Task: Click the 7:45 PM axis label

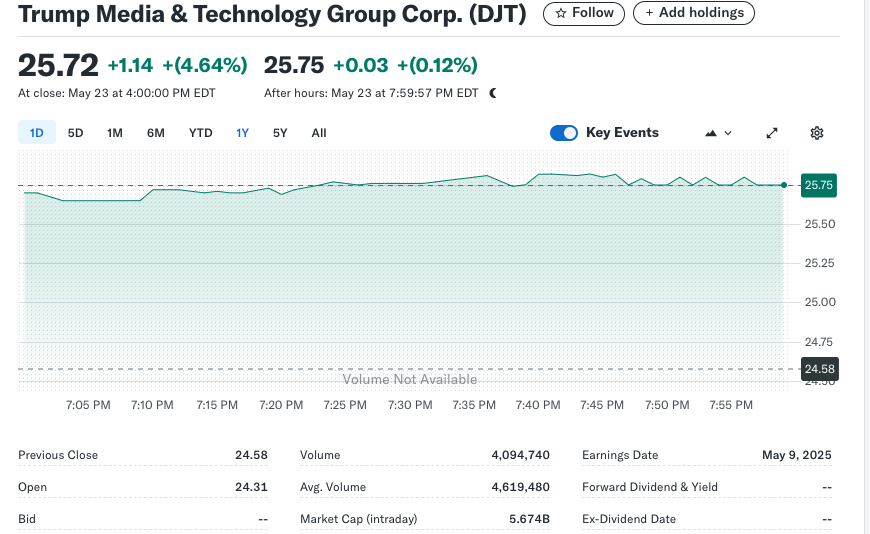Action: coord(602,405)
